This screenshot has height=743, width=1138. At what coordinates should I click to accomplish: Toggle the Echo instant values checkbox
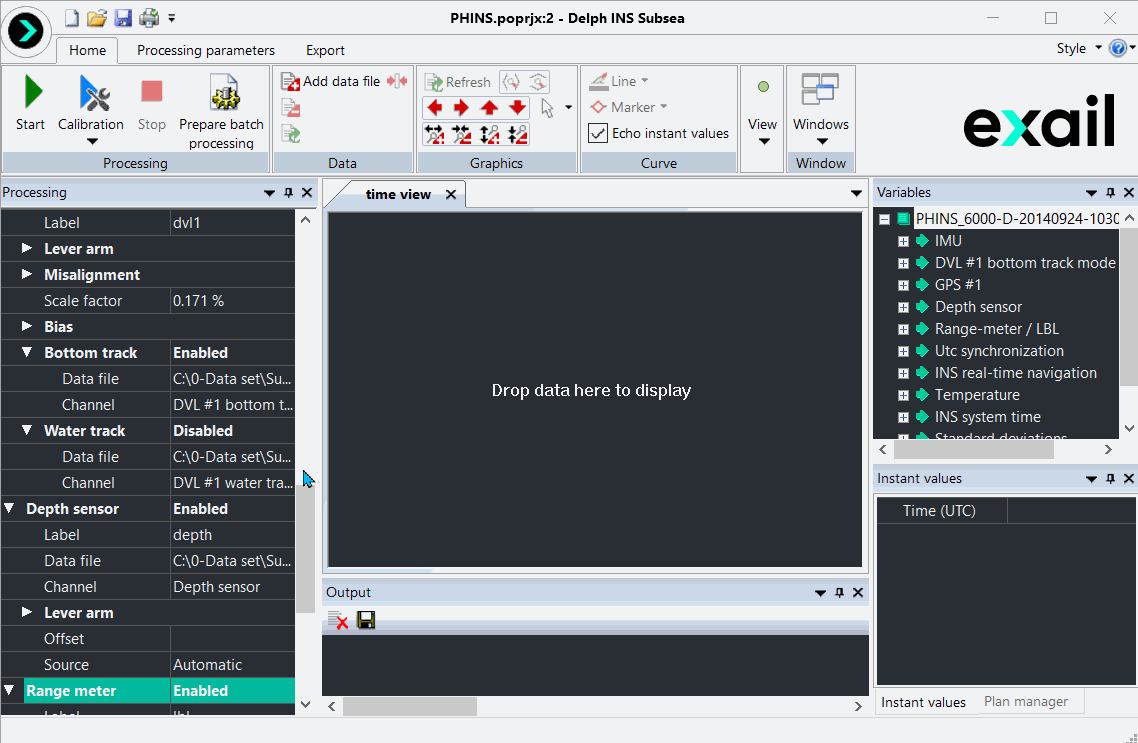click(x=598, y=133)
